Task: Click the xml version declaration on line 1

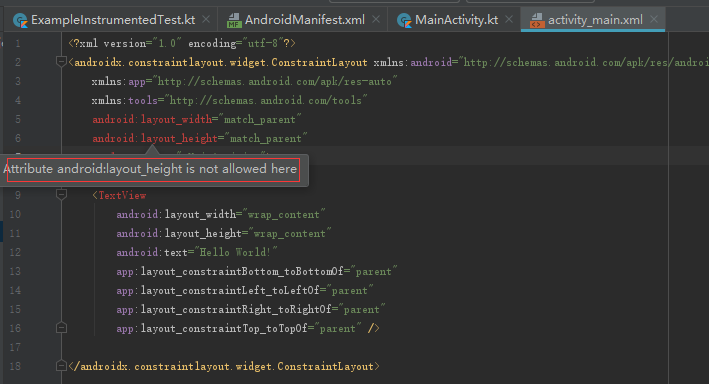Action: (182, 43)
